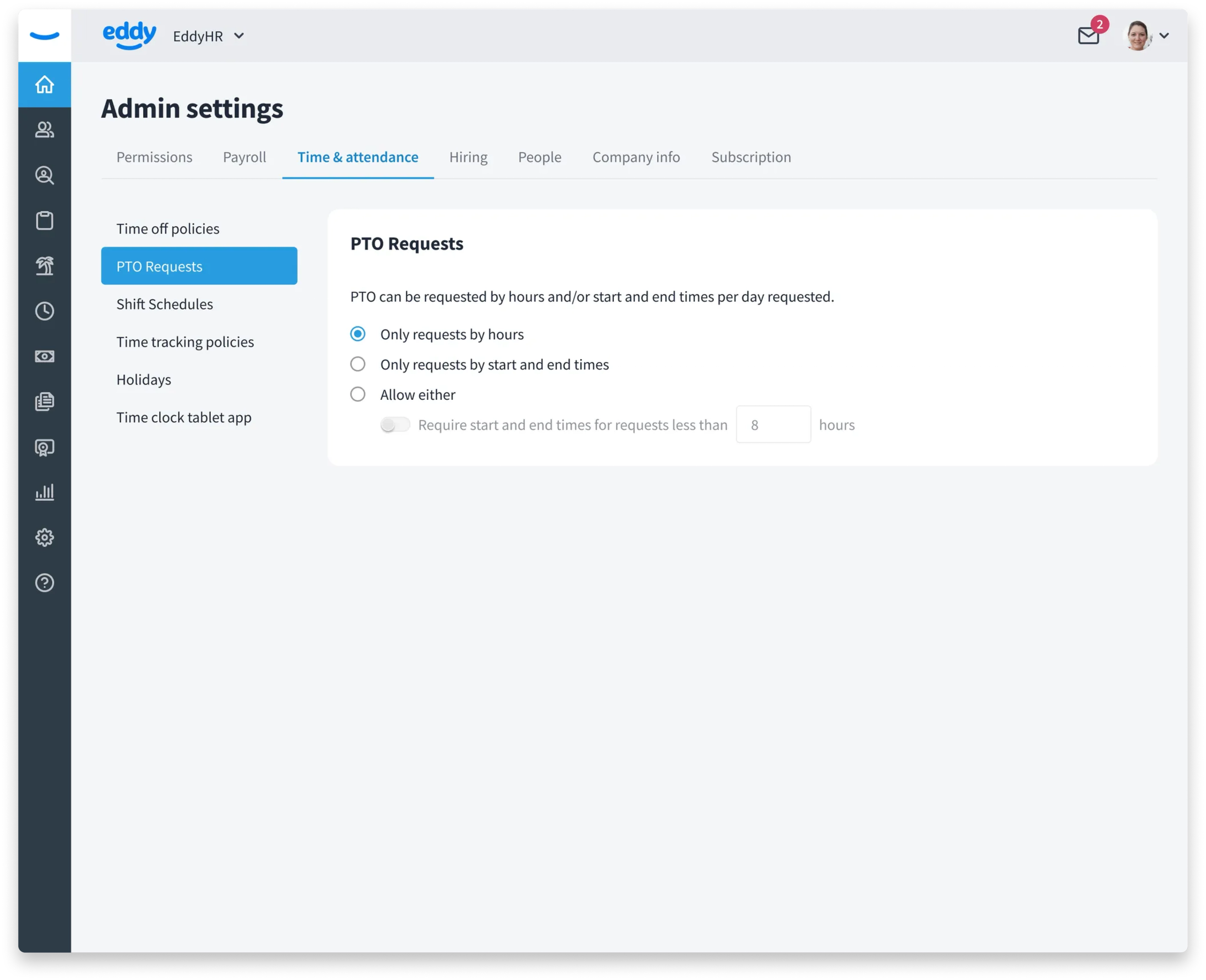
Task: Click the eddy logo in header
Action: (129, 35)
